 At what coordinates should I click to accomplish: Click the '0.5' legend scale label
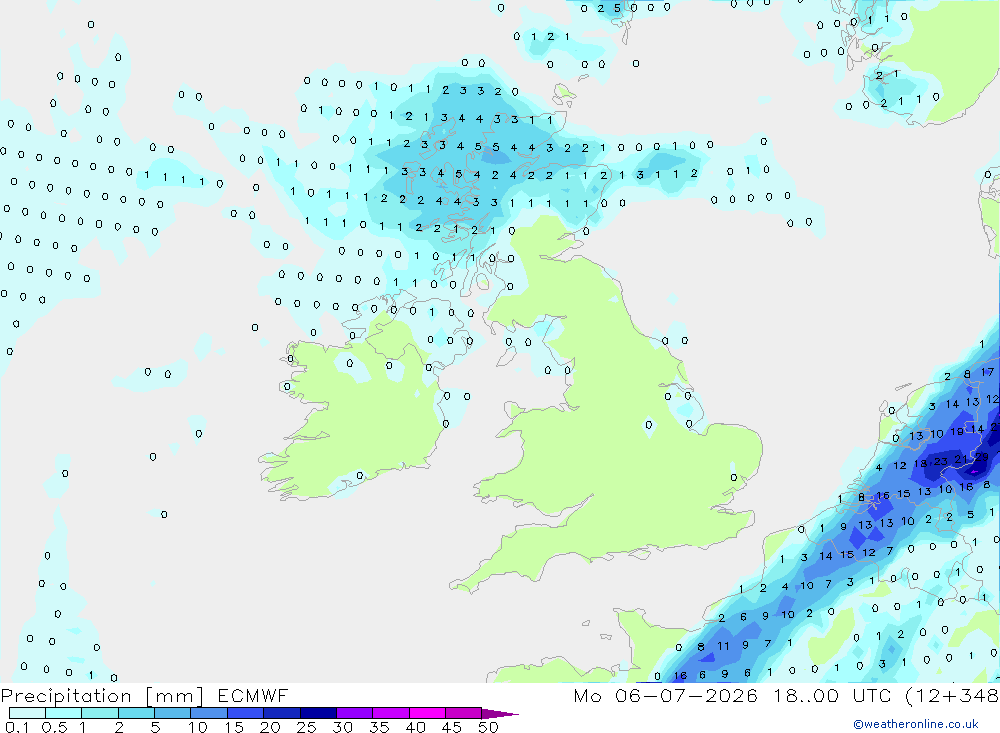click(54, 727)
